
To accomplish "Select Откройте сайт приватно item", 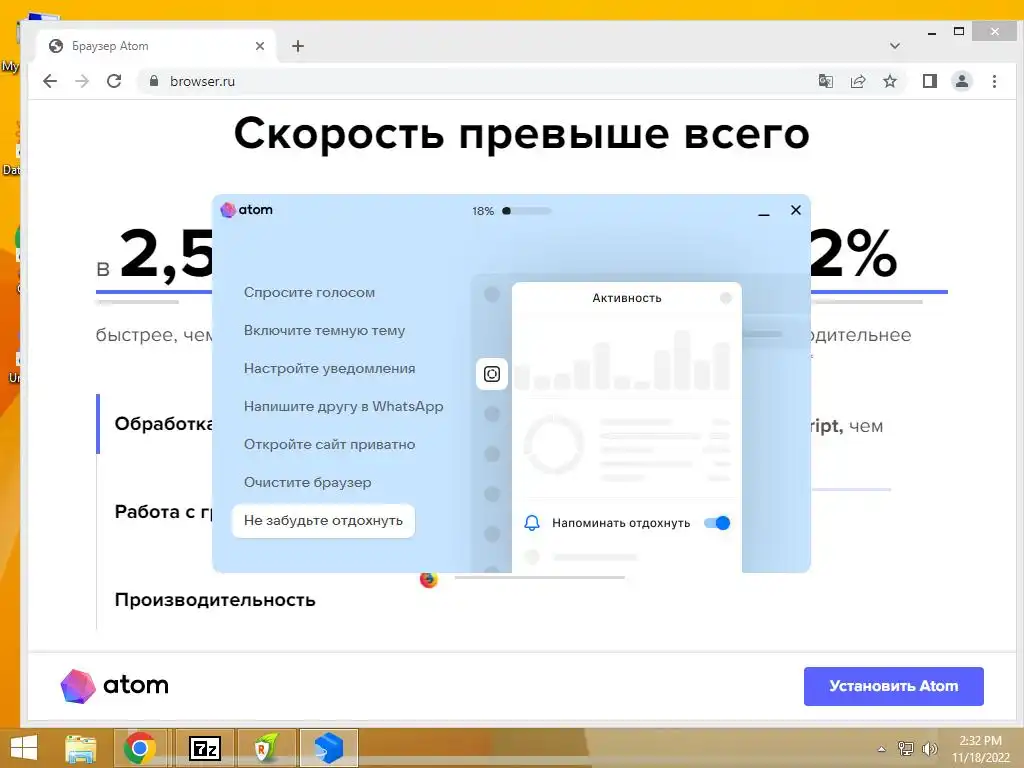I will point(330,443).
